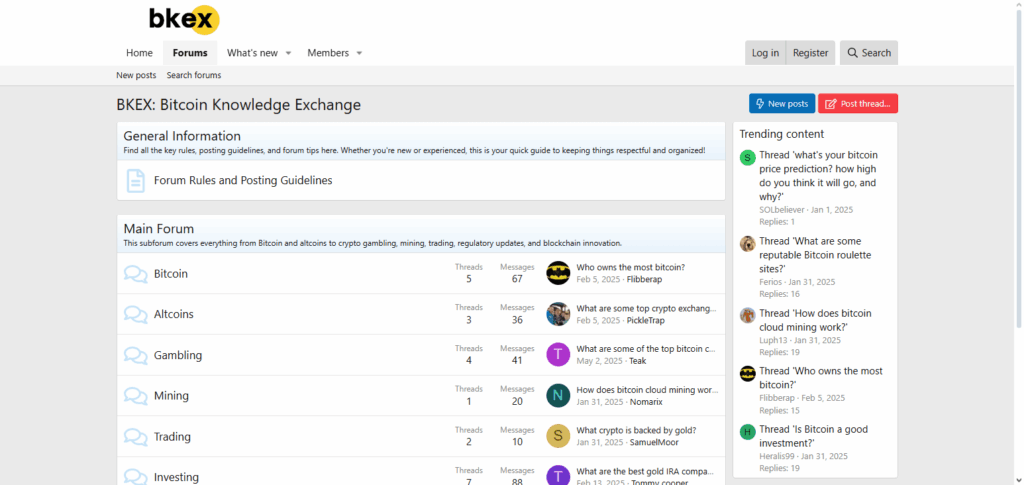
Task: Click the purple T avatar in Gambling row
Action: 558,355
